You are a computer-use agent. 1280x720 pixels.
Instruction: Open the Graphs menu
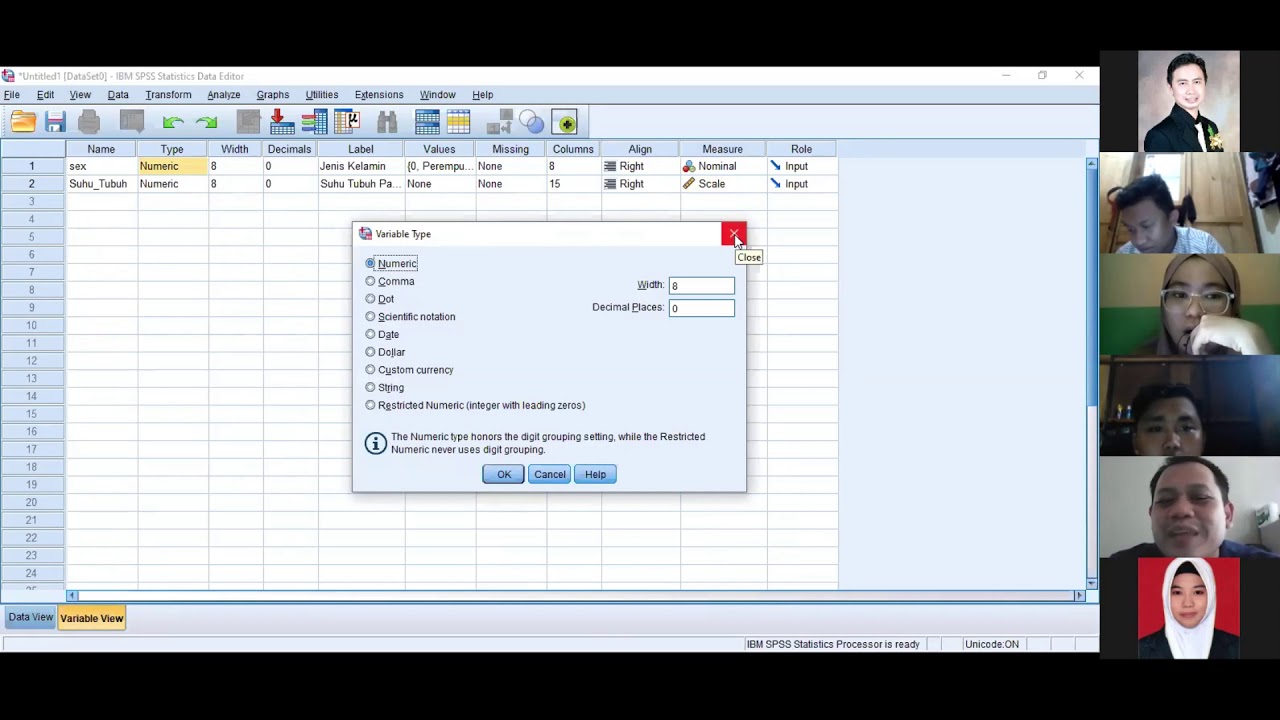(x=272, y=95)
